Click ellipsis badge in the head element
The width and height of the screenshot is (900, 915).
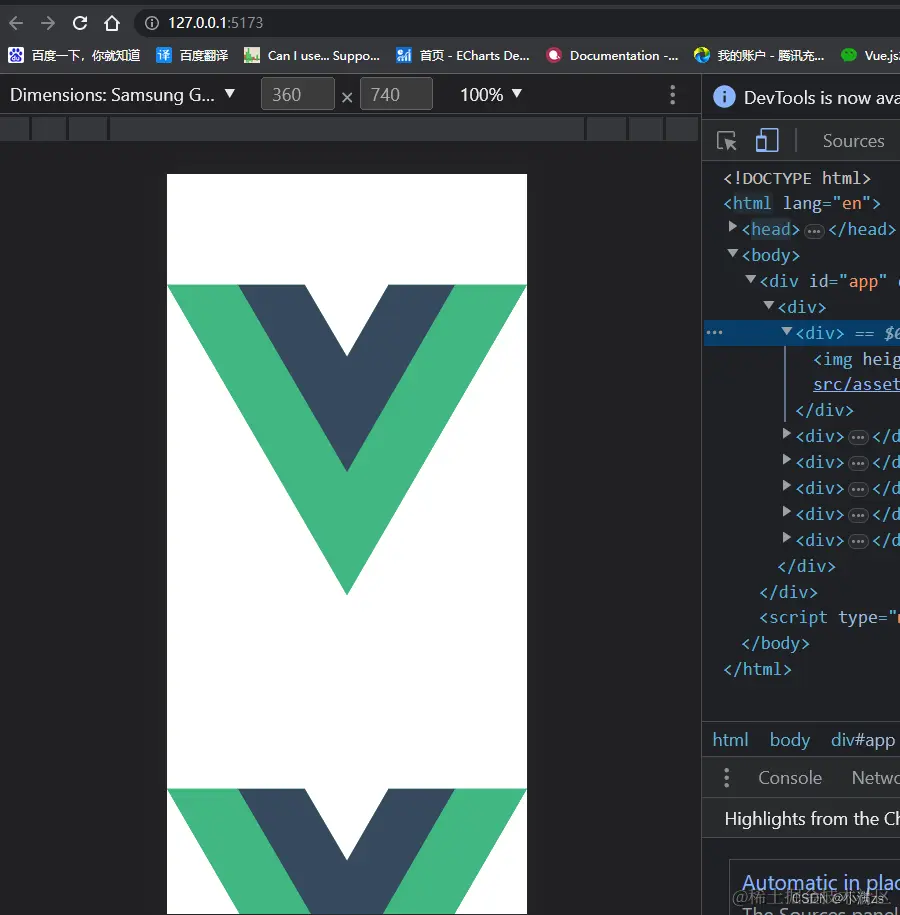814,231
